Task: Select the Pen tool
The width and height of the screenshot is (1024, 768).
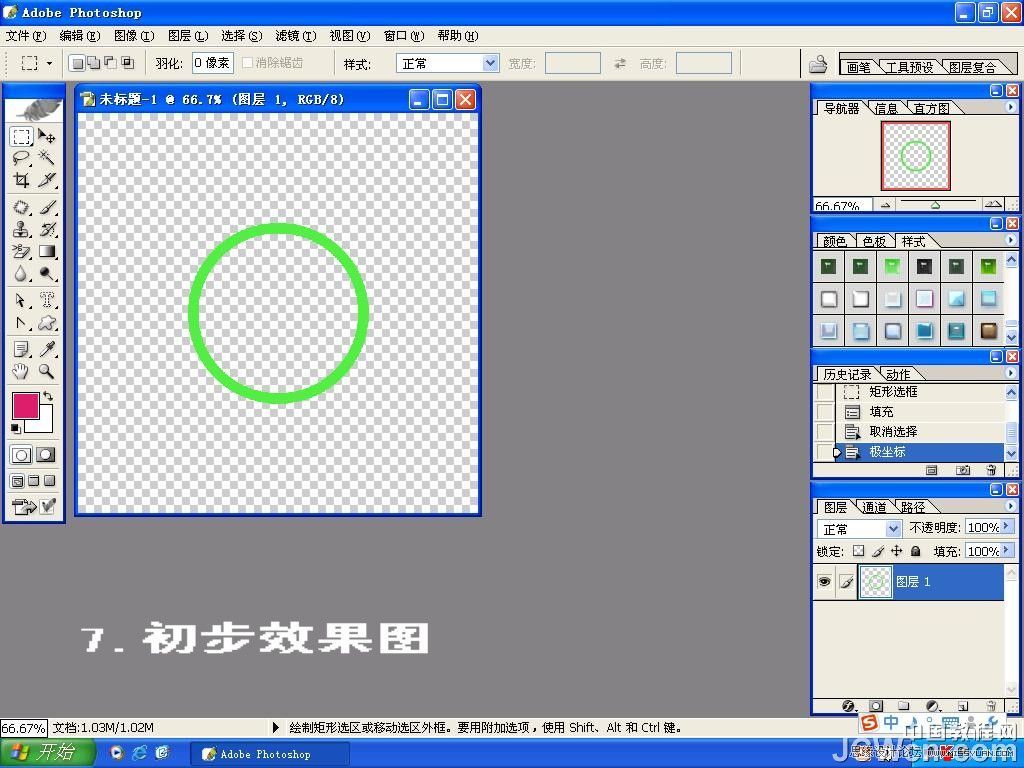Action: coord(22,323)
